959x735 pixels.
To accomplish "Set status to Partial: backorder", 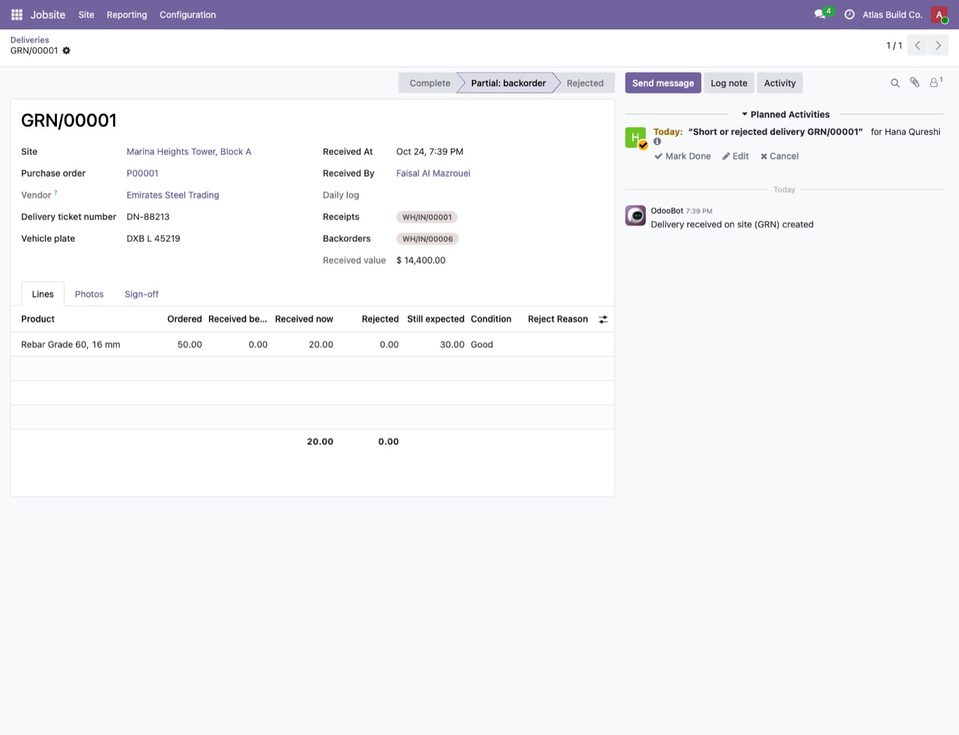I will pos(508,83).
